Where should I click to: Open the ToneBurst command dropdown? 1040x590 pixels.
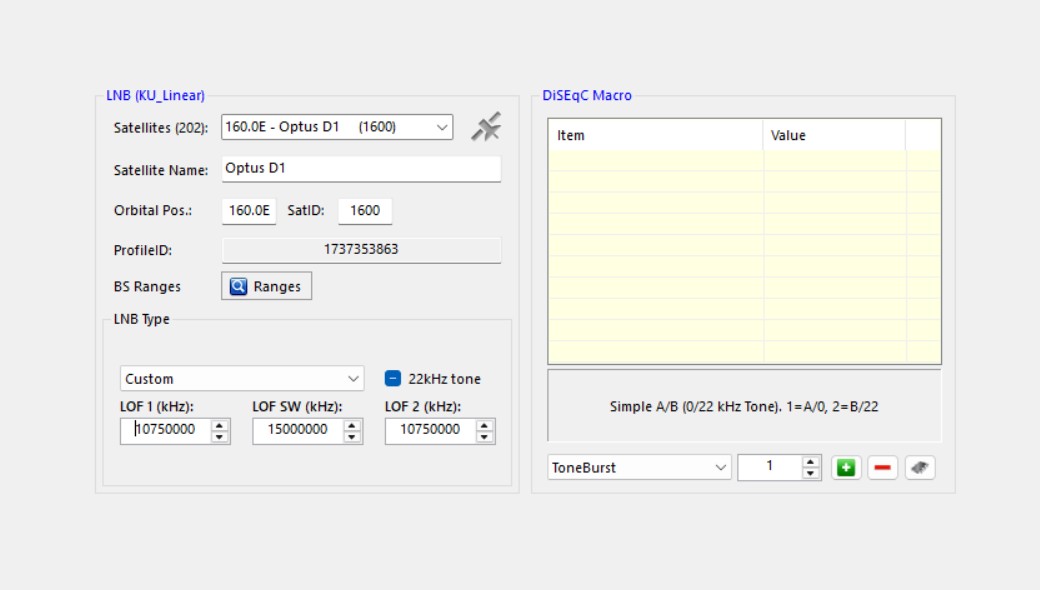(721, 467)
